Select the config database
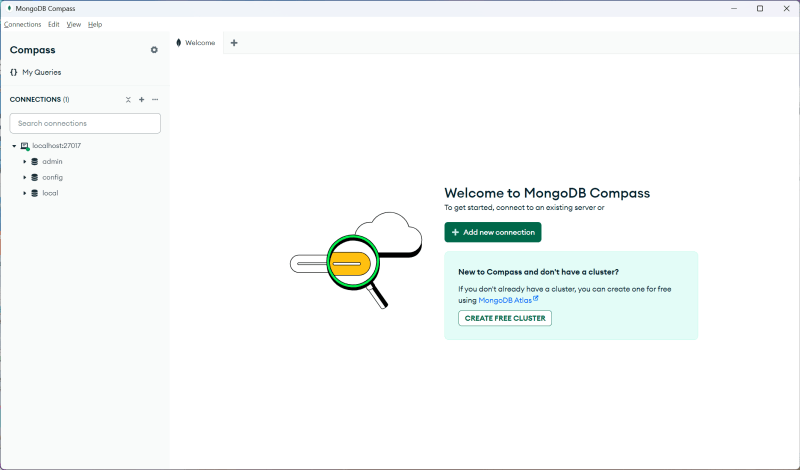The width and height of the screenshot is (800, 470). pyautogui.click(x=53, y=178)
